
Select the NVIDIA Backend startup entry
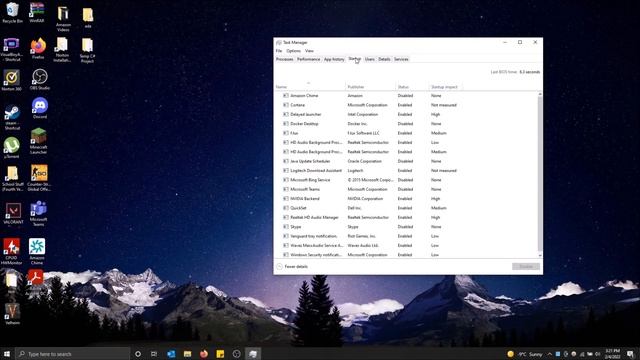tap(406, 199)
